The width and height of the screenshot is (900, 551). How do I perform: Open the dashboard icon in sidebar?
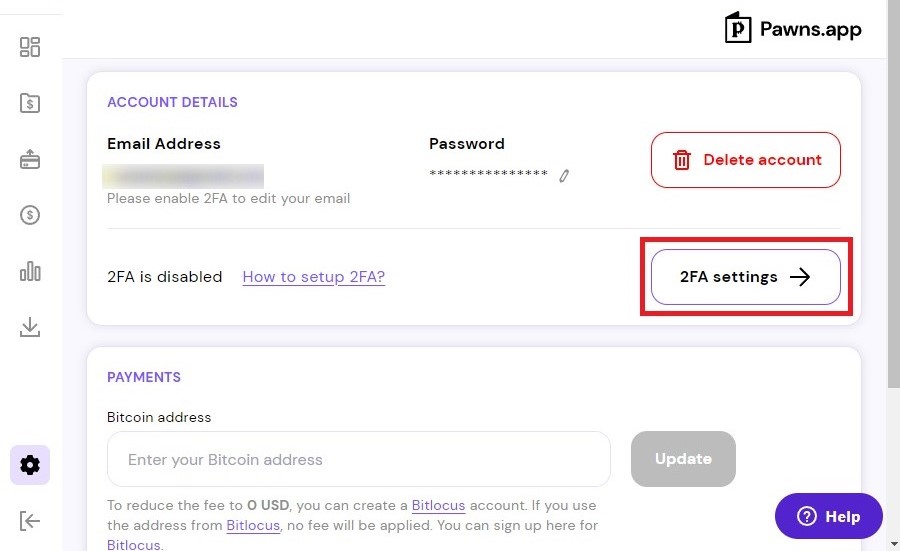point(30,47)
